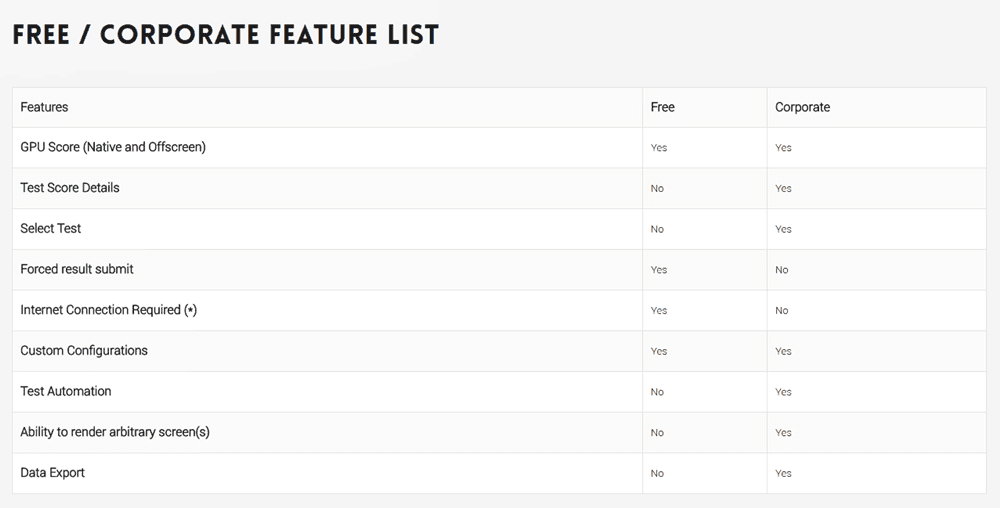Click Internet Connection Required (*) label
The width and height of the screenshot is (1000, 508).
108,310
